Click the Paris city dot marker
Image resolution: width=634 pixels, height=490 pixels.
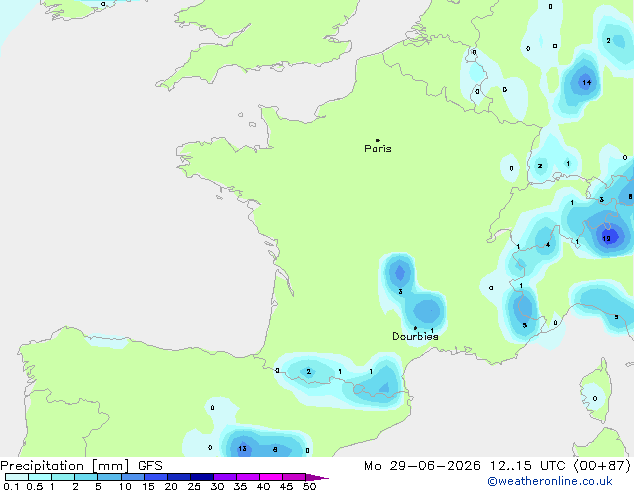(x=378, y=140)
